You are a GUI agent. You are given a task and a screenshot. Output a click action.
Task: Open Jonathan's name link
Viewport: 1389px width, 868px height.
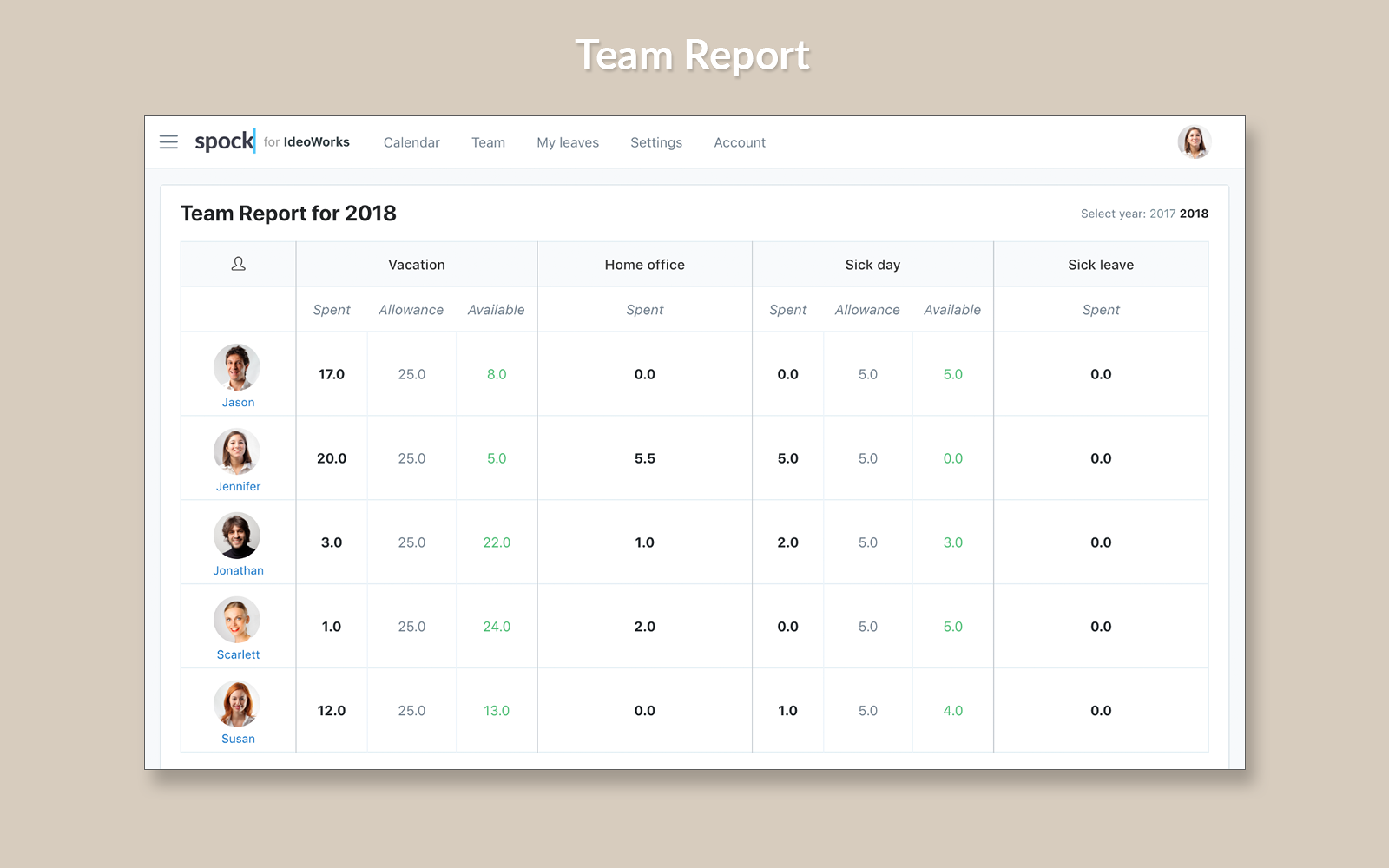[x=238, y=571]
